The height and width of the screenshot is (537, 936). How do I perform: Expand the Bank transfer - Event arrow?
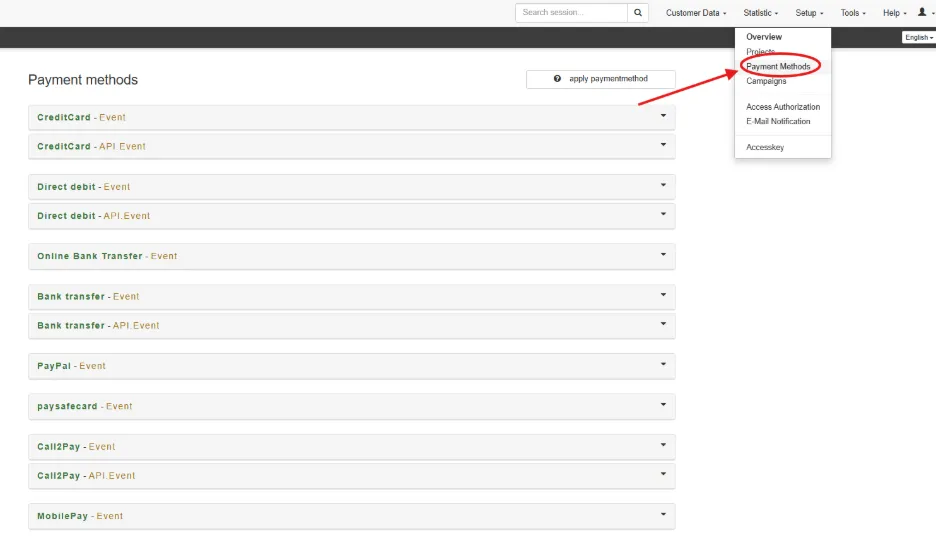point(663,295)
